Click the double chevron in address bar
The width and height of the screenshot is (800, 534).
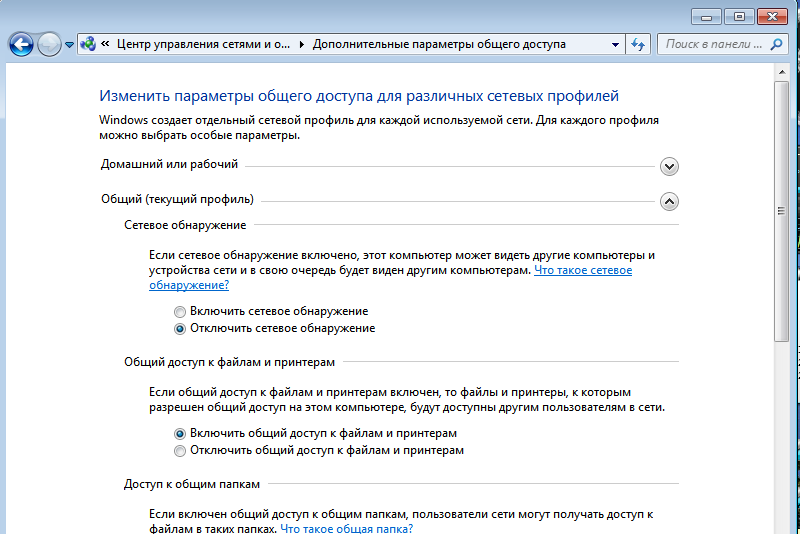pos(105,44)
